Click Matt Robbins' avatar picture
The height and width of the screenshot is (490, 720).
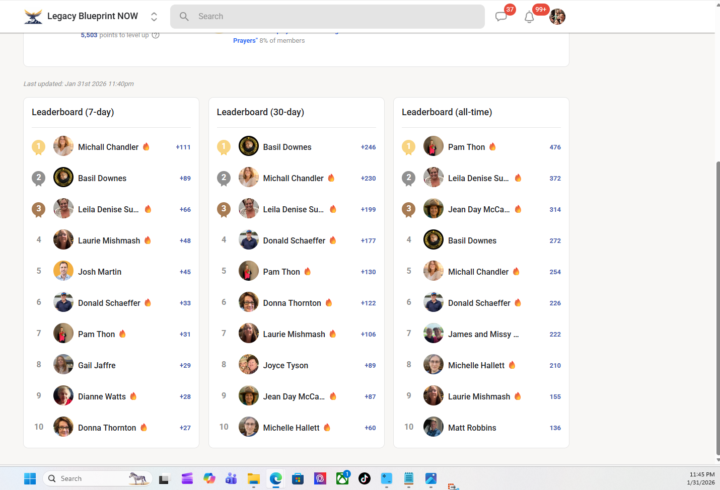coord(433,427)
